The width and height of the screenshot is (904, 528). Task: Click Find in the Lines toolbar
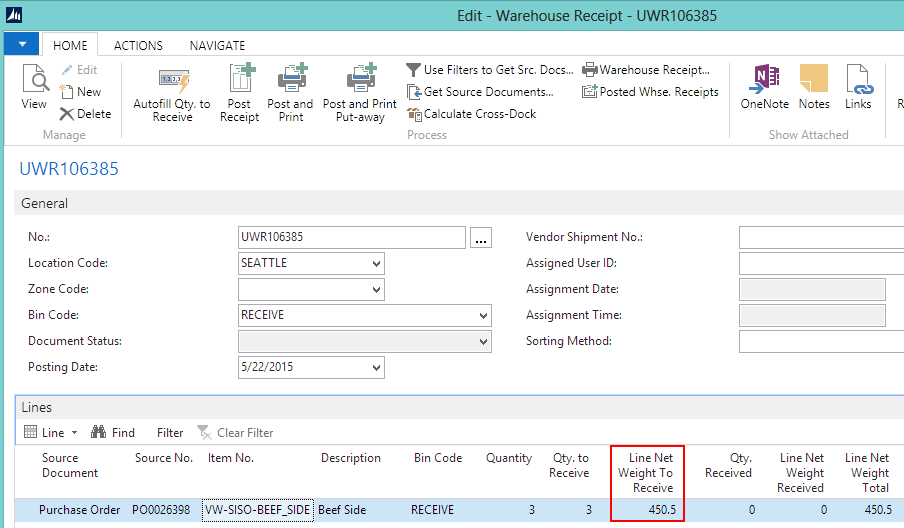pos(113,433)
